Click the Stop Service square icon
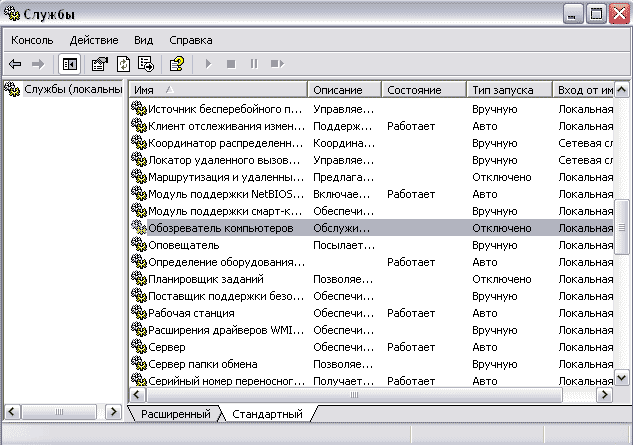This screenshot has width=633, height=445. (231, 64)
